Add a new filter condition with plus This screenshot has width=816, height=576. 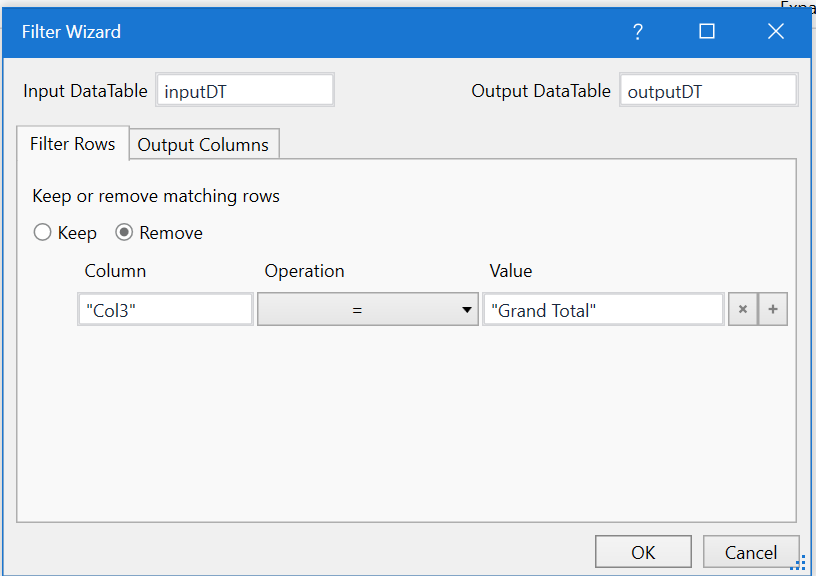773,310
